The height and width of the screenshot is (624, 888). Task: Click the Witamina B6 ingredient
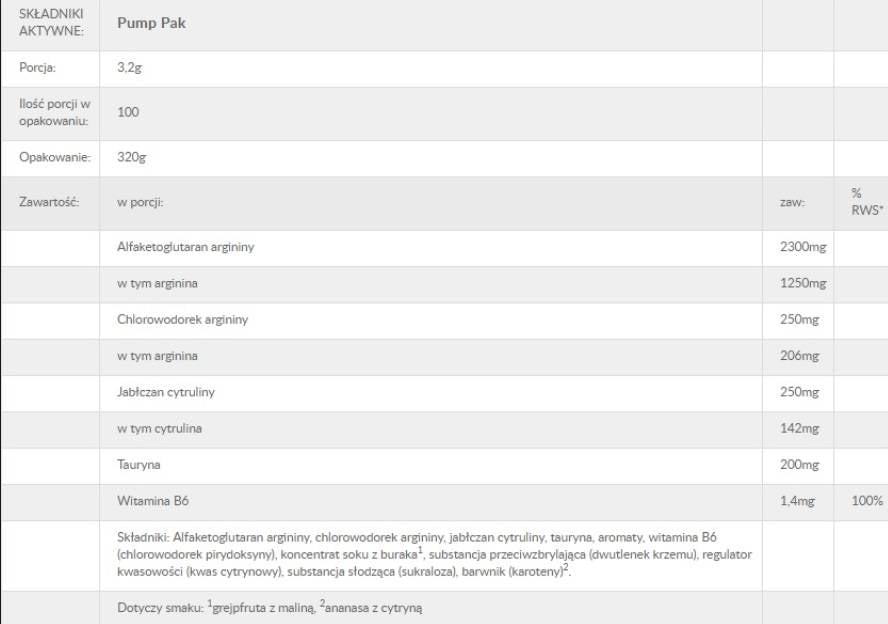point(152,501)
